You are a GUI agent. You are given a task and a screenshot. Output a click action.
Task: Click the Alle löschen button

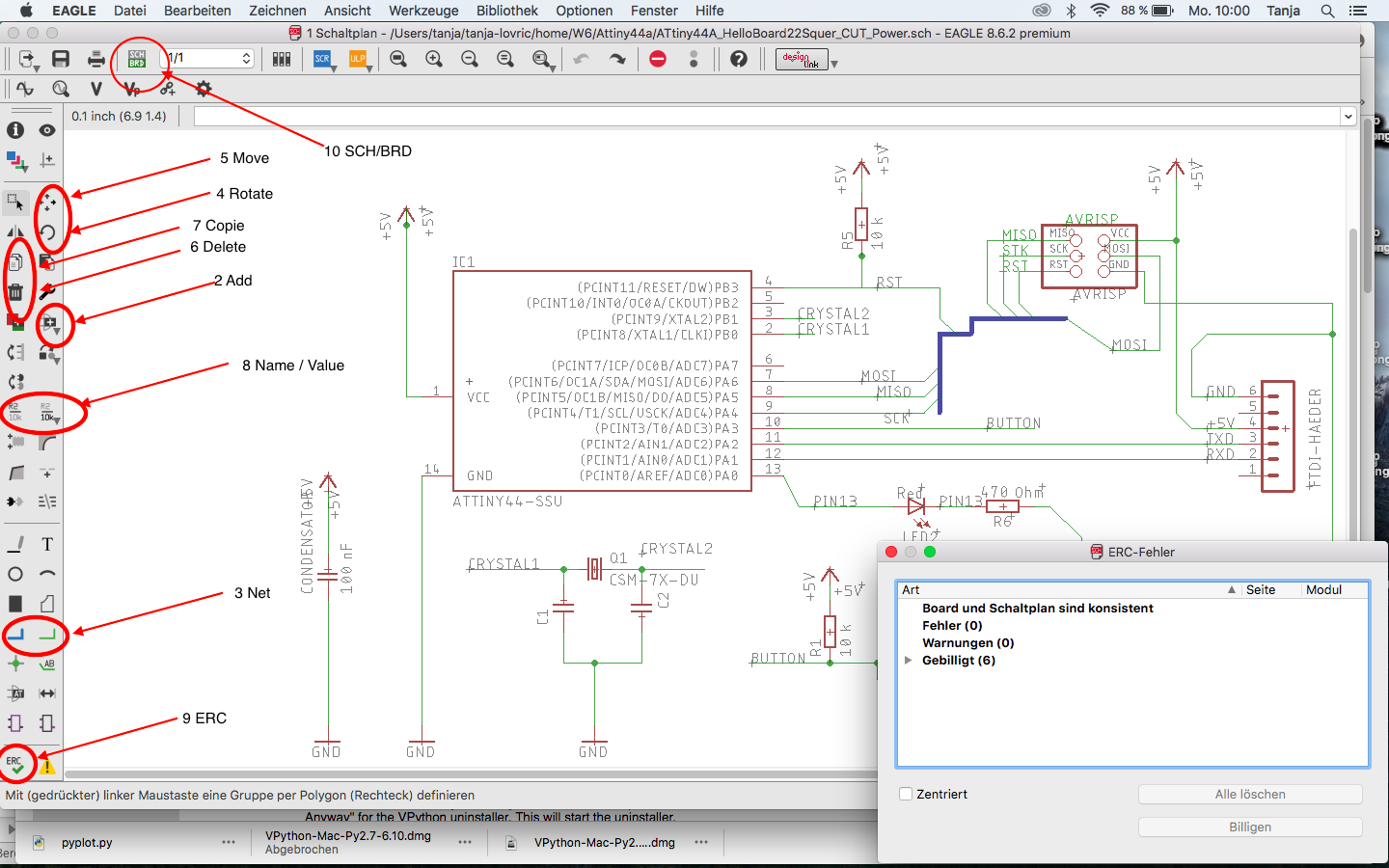click(x=1250, y=794)
